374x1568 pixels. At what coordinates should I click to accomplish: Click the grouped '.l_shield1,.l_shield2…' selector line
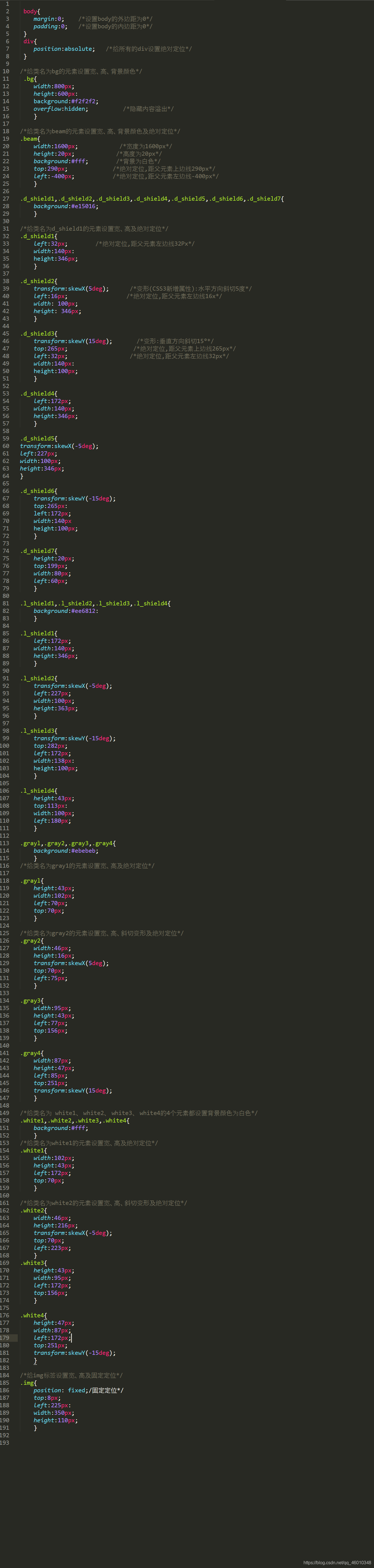(x=95, y=603)
